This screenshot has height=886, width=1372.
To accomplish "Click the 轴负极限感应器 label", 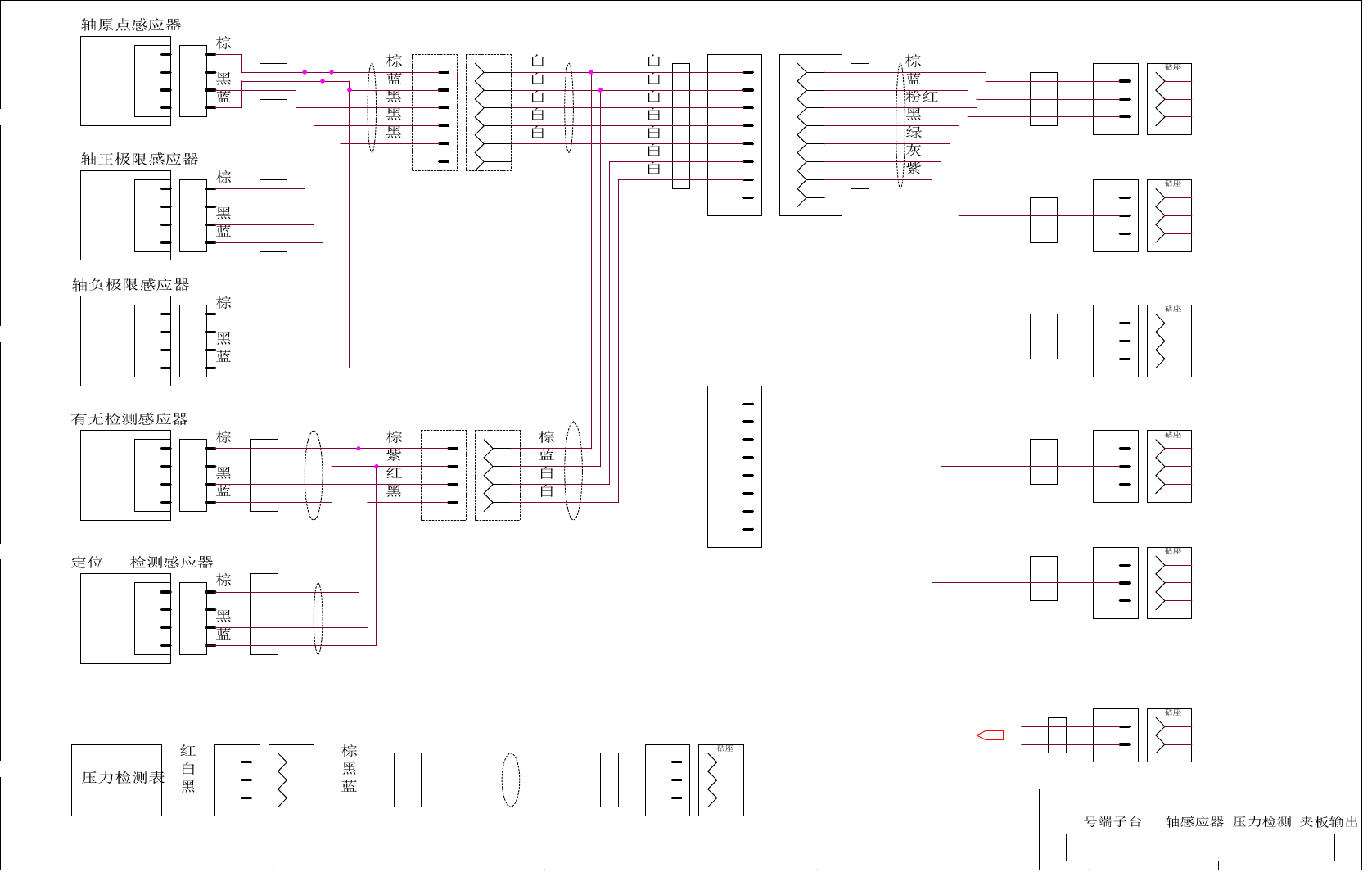I will pyautogui.click(x=131, y=285).
